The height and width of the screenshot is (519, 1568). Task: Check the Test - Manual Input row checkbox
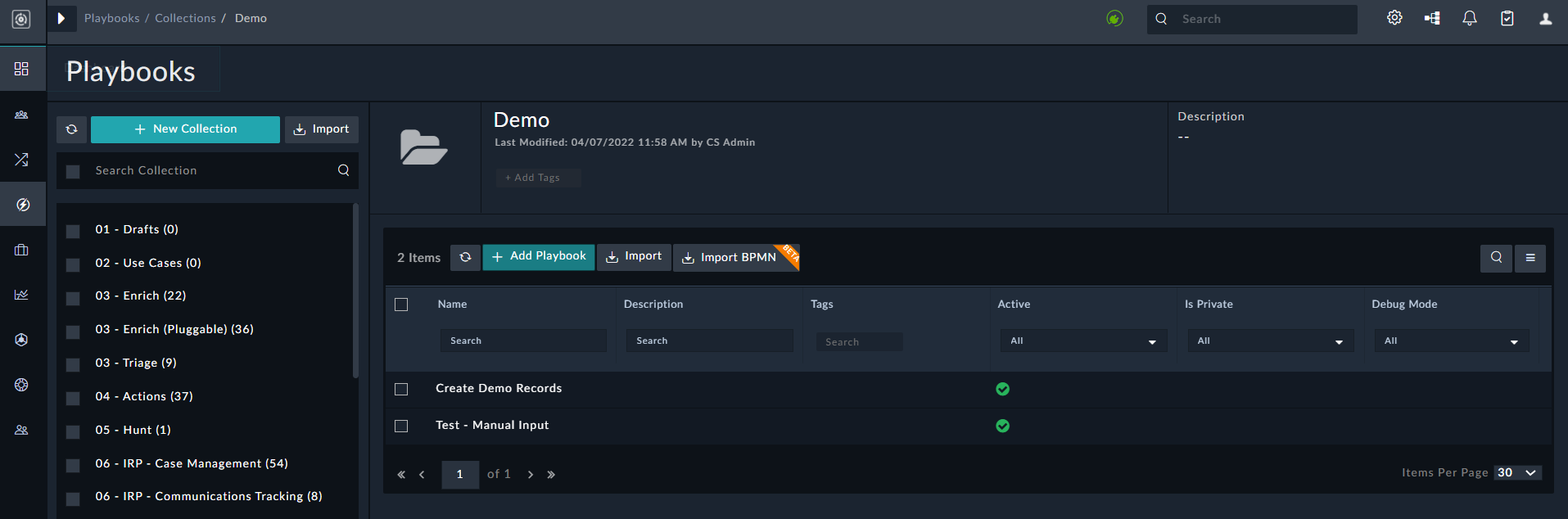[401, 426]
